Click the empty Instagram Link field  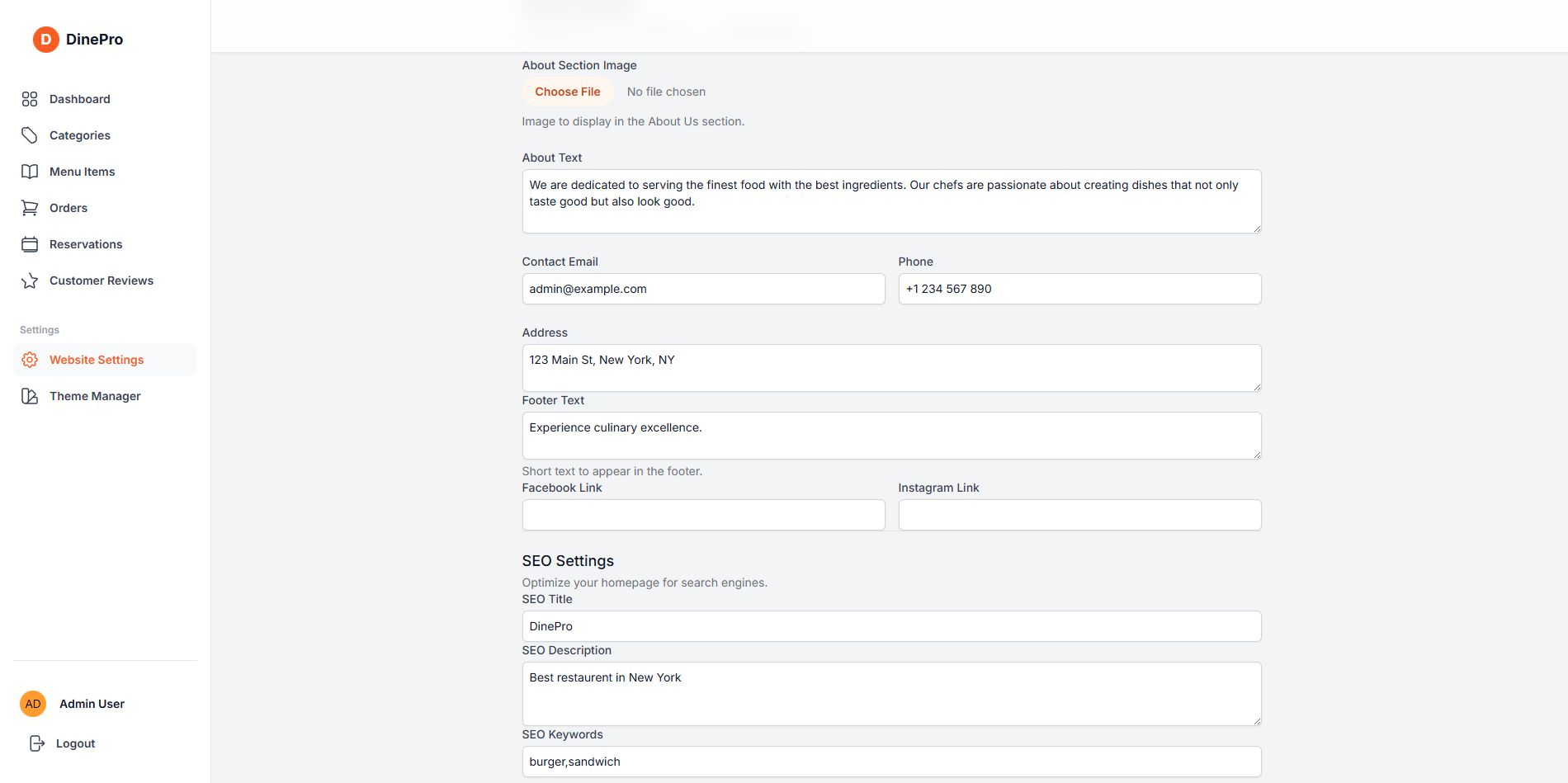(x=1079, y=515)
